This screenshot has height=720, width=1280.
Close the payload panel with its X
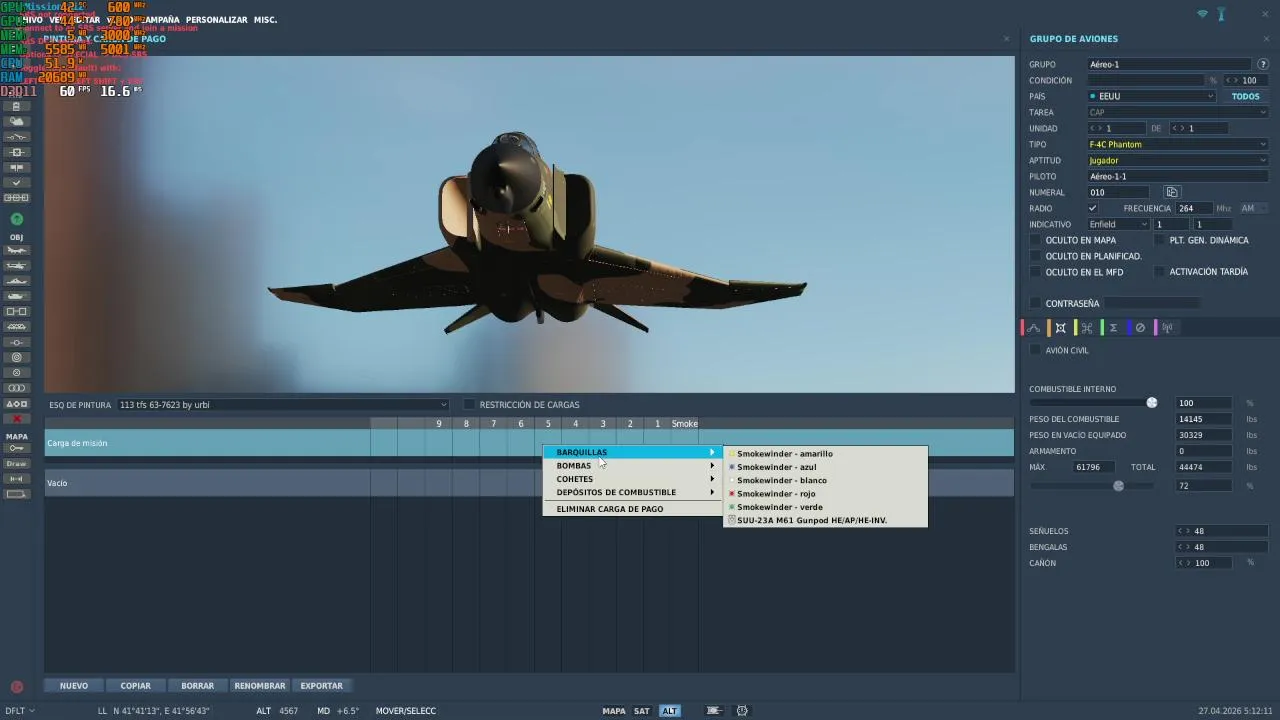pos(1006,39)
